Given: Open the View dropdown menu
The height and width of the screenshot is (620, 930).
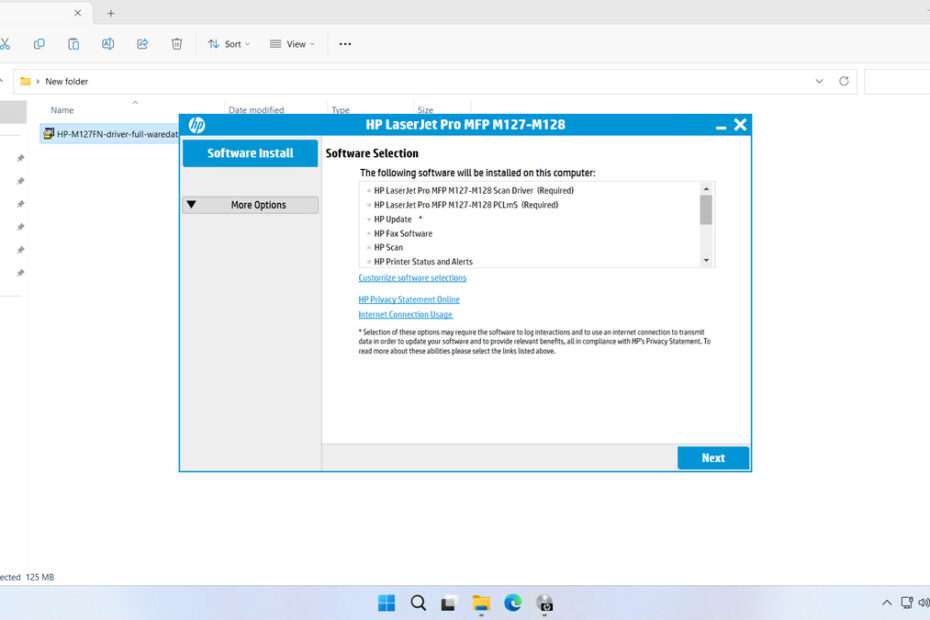Looking at the screenshot, I should [292, 44].
